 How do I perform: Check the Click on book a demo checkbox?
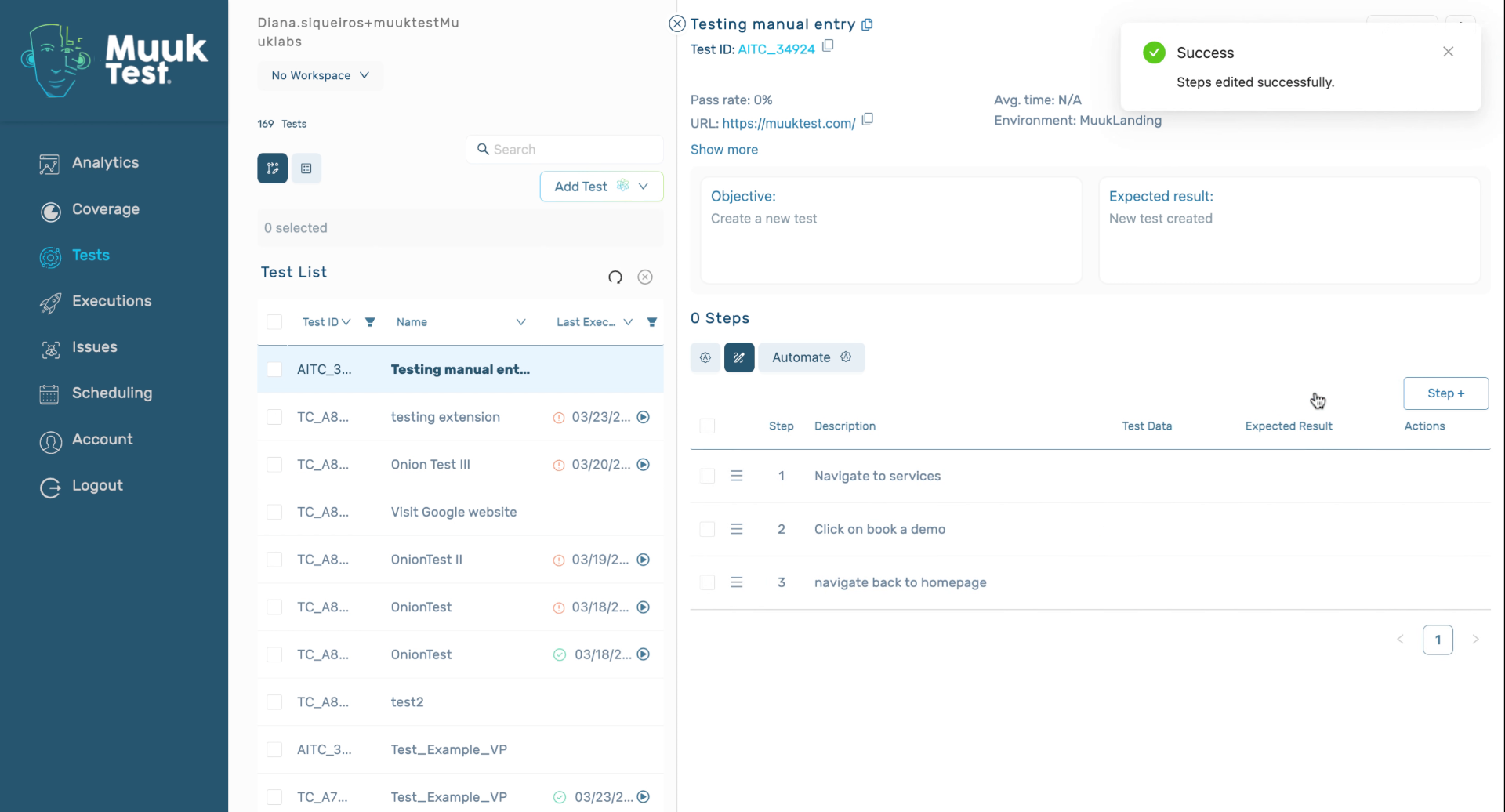tap(707, 530)
